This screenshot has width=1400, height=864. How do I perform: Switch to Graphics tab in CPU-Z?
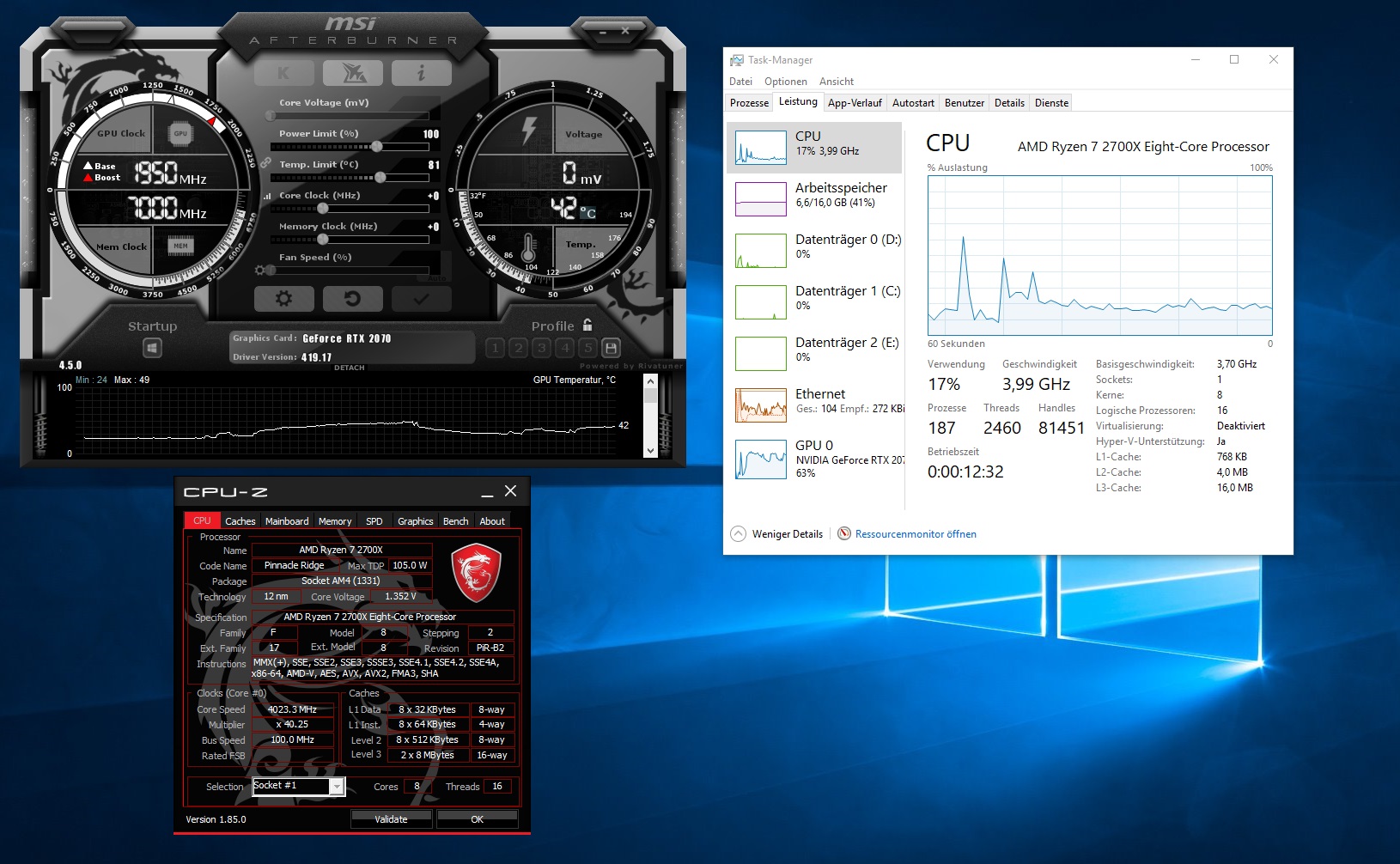click(416, 521)
